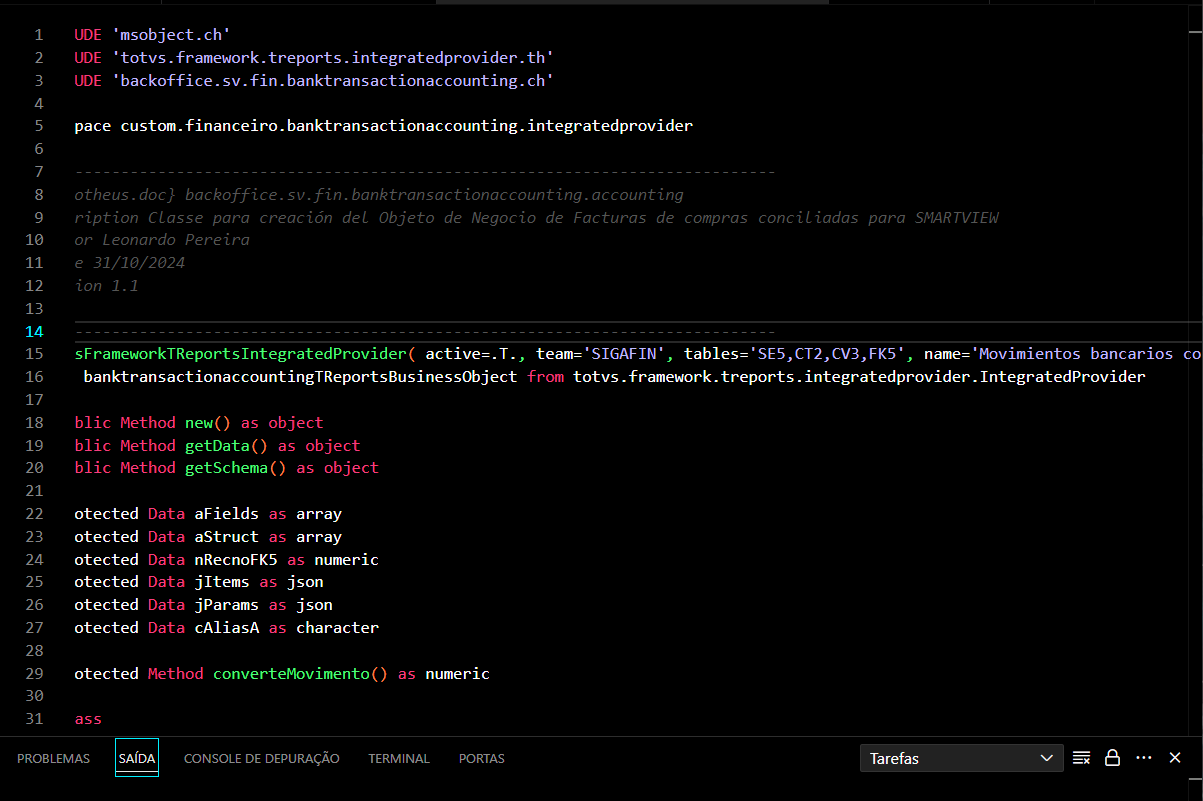
Task: Open the panel's more actions menu
Action: pos(1144,758)
